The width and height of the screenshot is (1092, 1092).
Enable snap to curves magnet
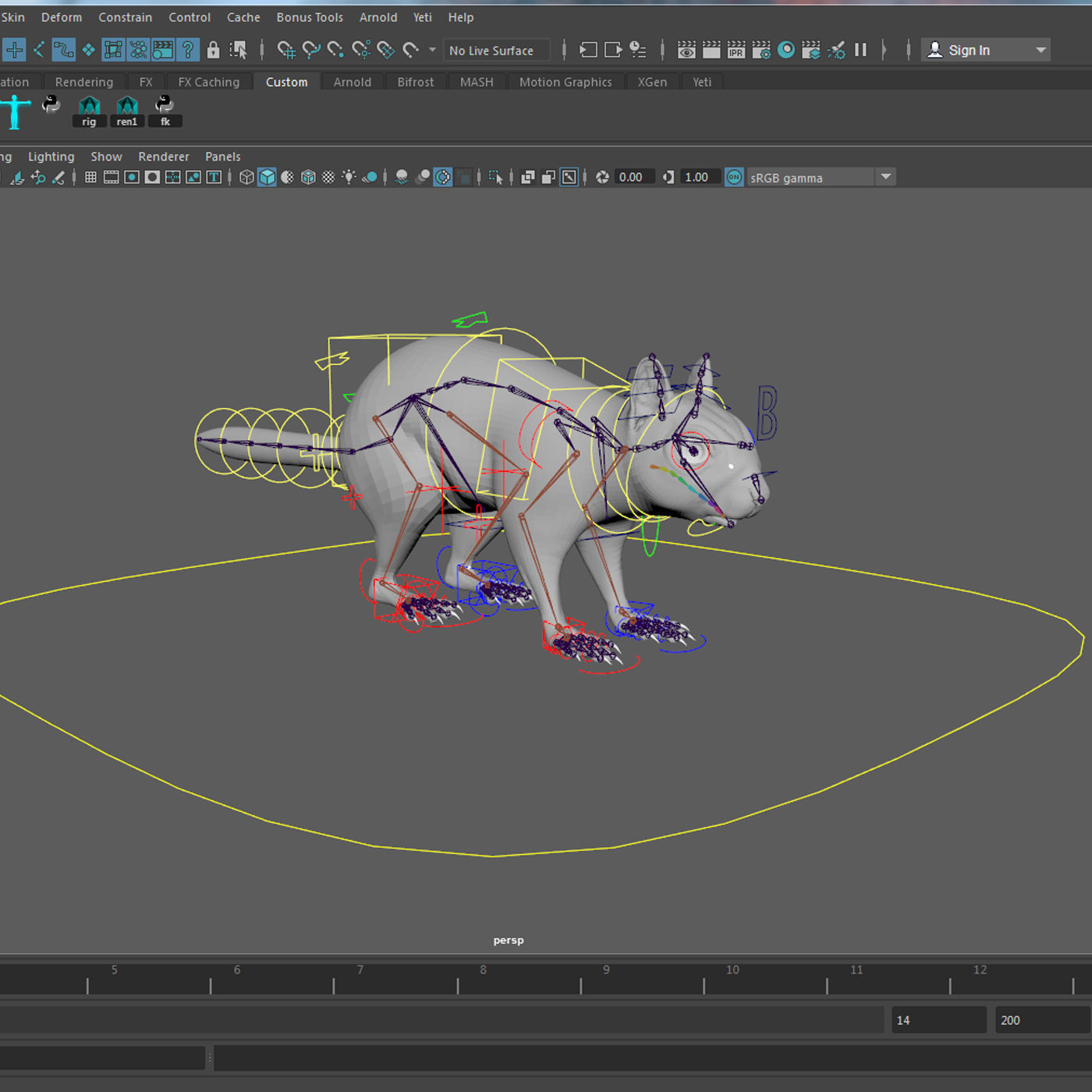pos(311,50)
